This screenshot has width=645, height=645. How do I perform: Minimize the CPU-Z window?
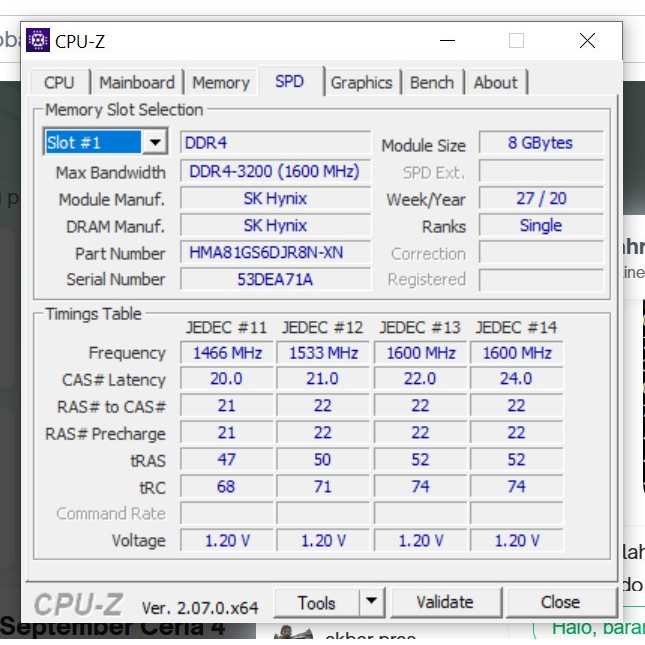pos(447,40)
